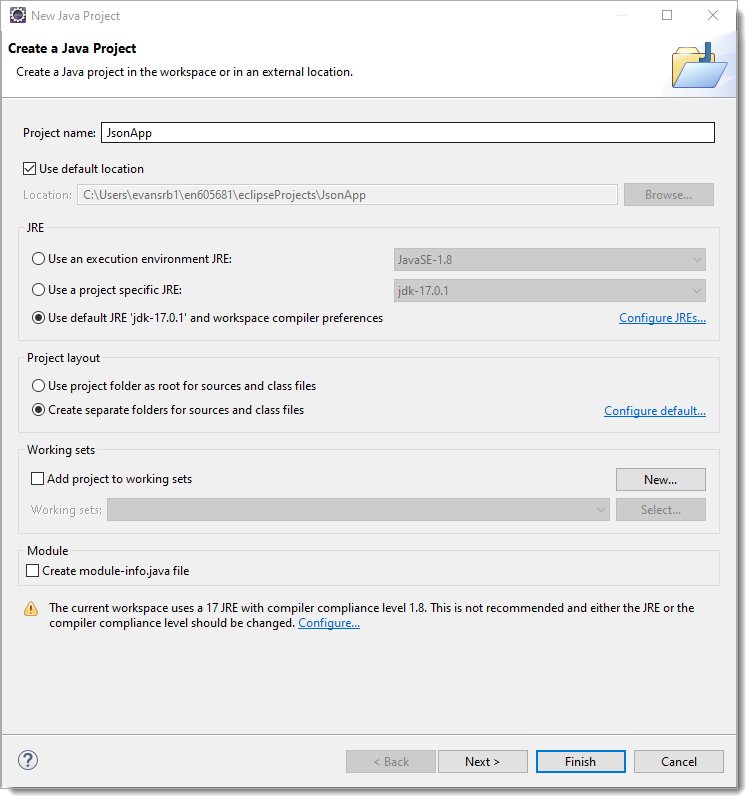The height and width of the screenshot is (804, 753).
Task: Expand the Working sets combo box
Action: pyautogui.click(x=358, y=510)
